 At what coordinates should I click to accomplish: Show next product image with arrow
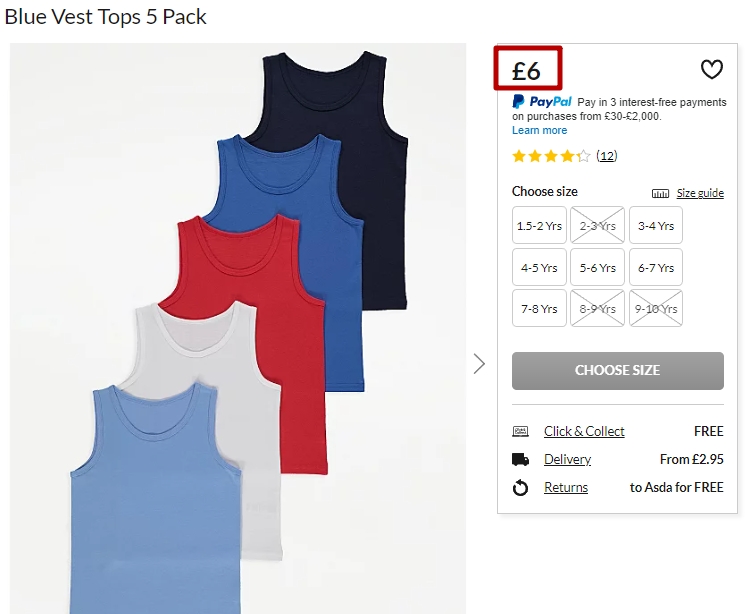[x=479, y=363]
